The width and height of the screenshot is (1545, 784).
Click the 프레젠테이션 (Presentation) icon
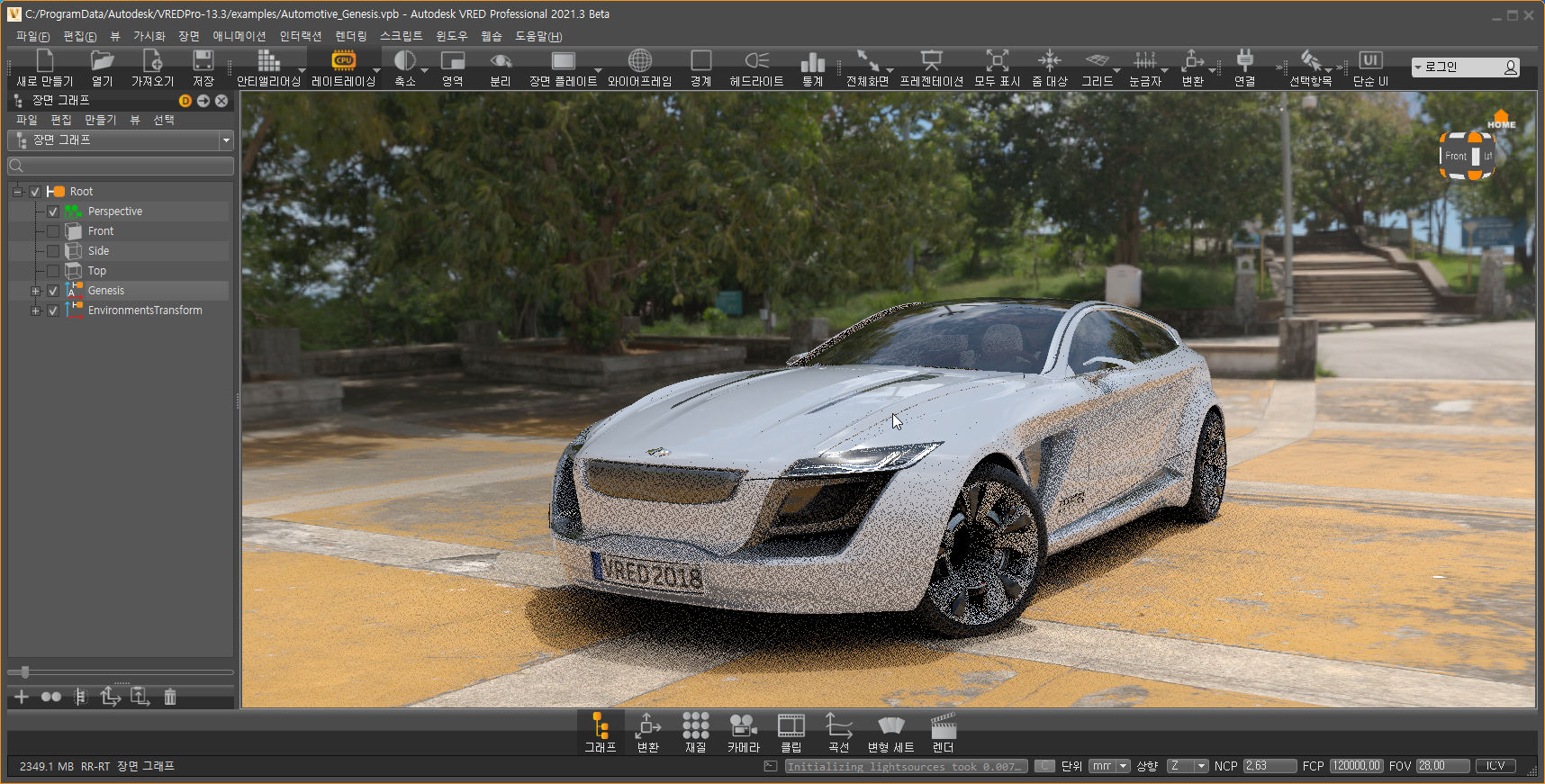(x=932, y=60)
